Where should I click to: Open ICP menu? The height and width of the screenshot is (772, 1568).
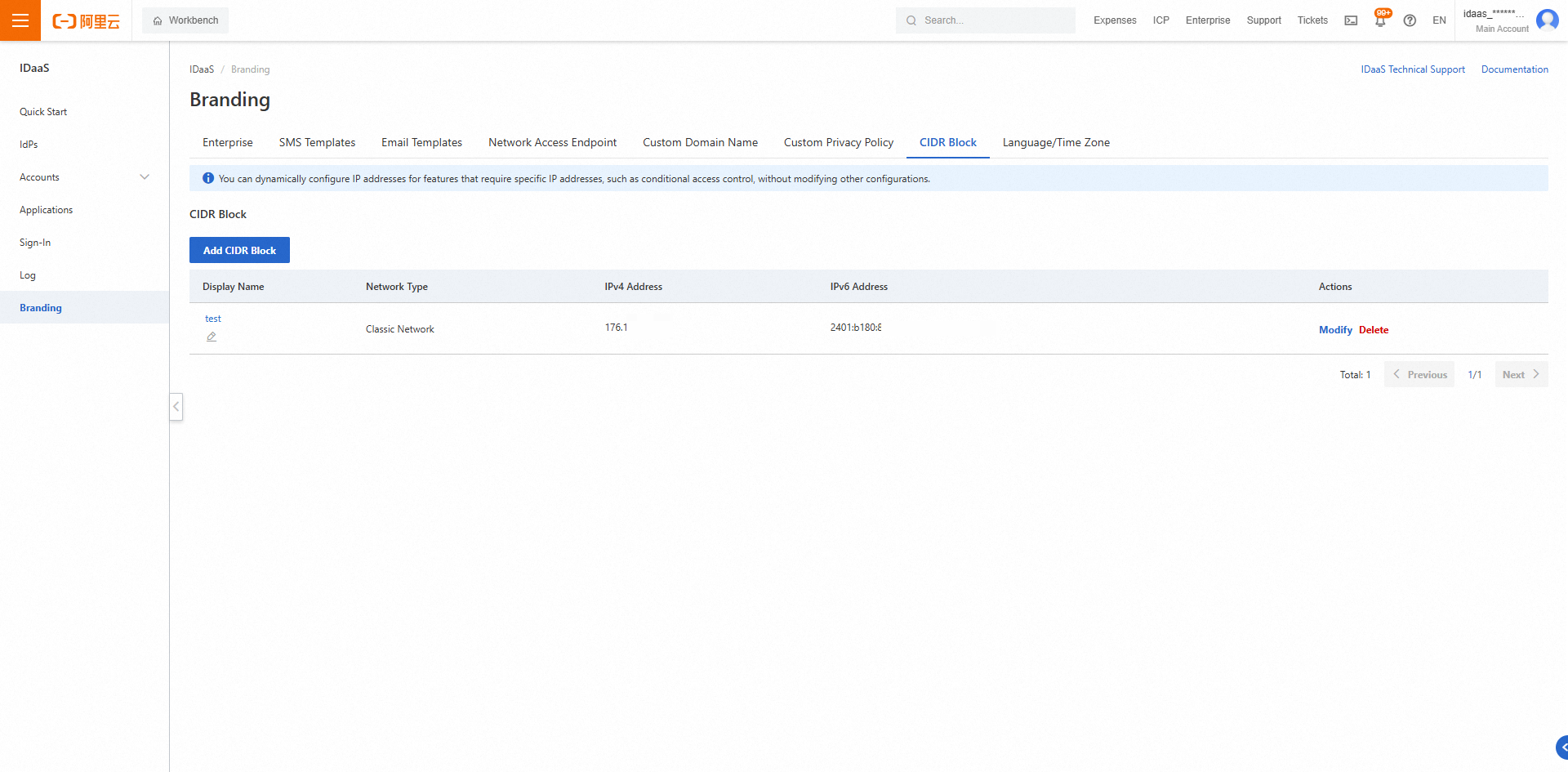click(1161, 20)
